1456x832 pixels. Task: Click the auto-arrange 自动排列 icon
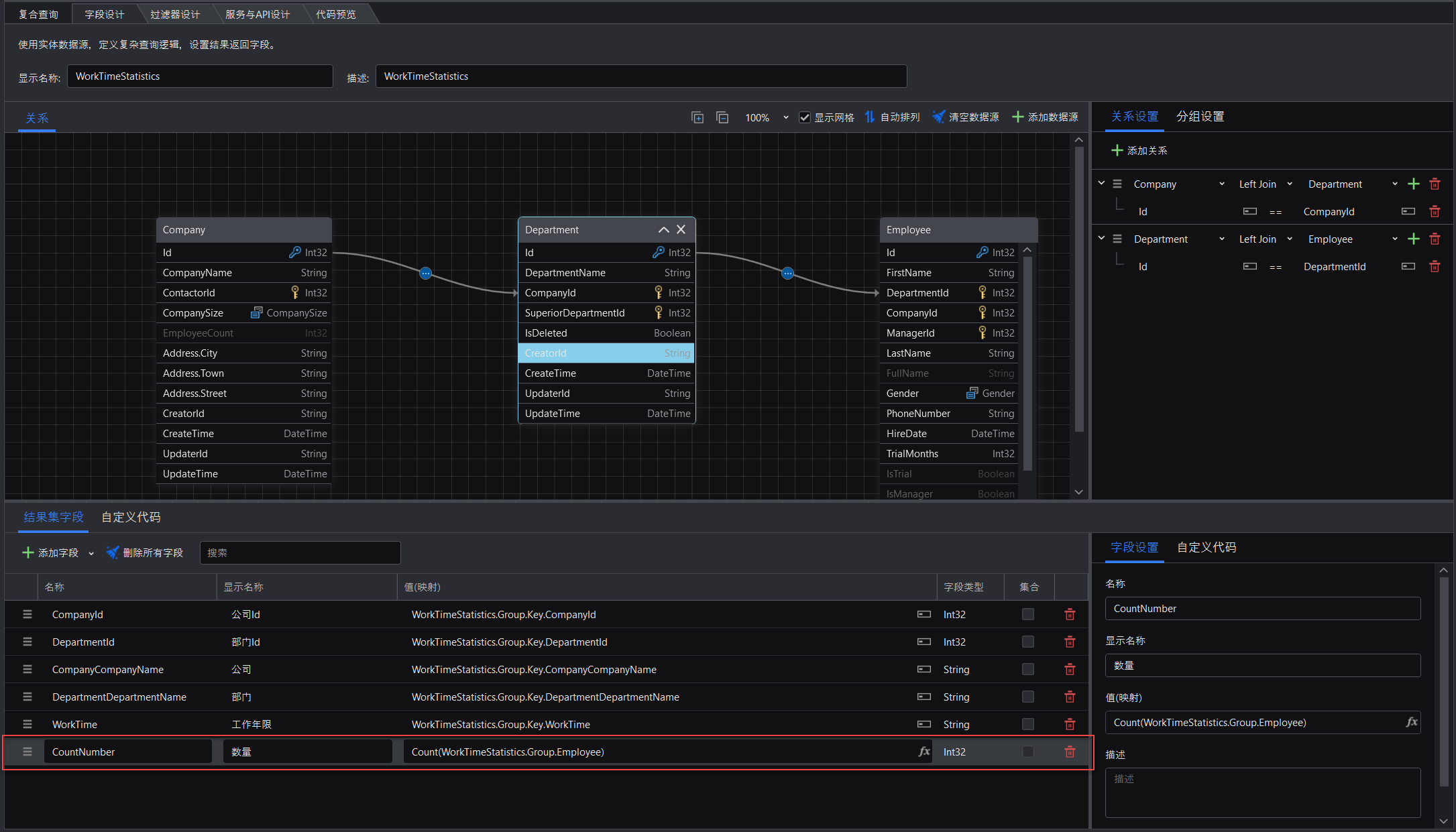coord(870,117)
